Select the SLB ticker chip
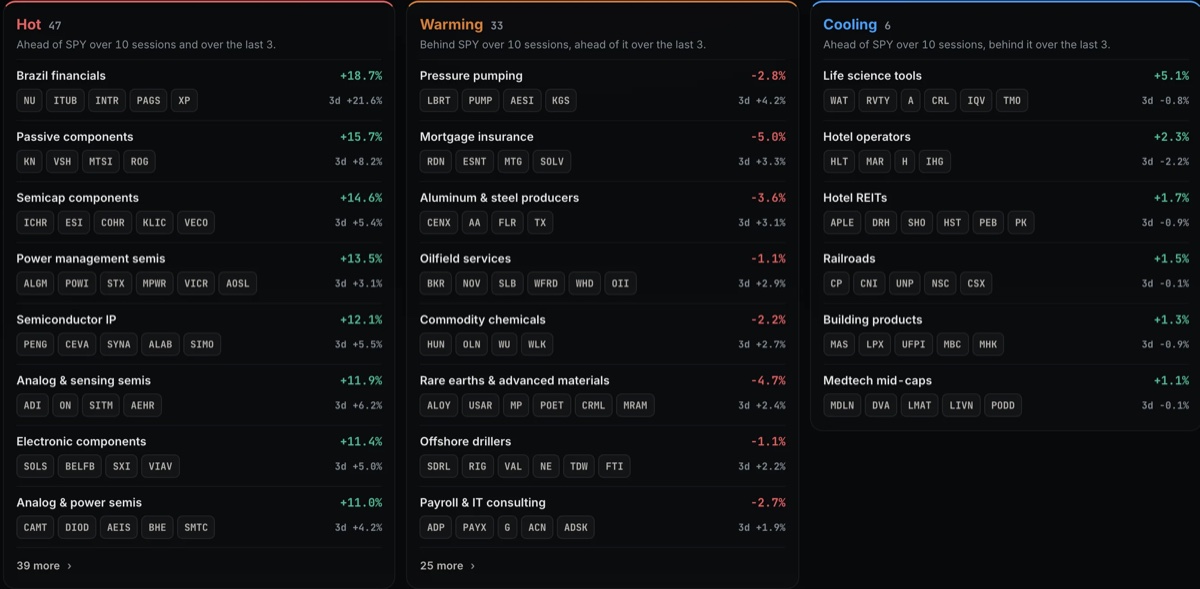 tap(507, 284)
